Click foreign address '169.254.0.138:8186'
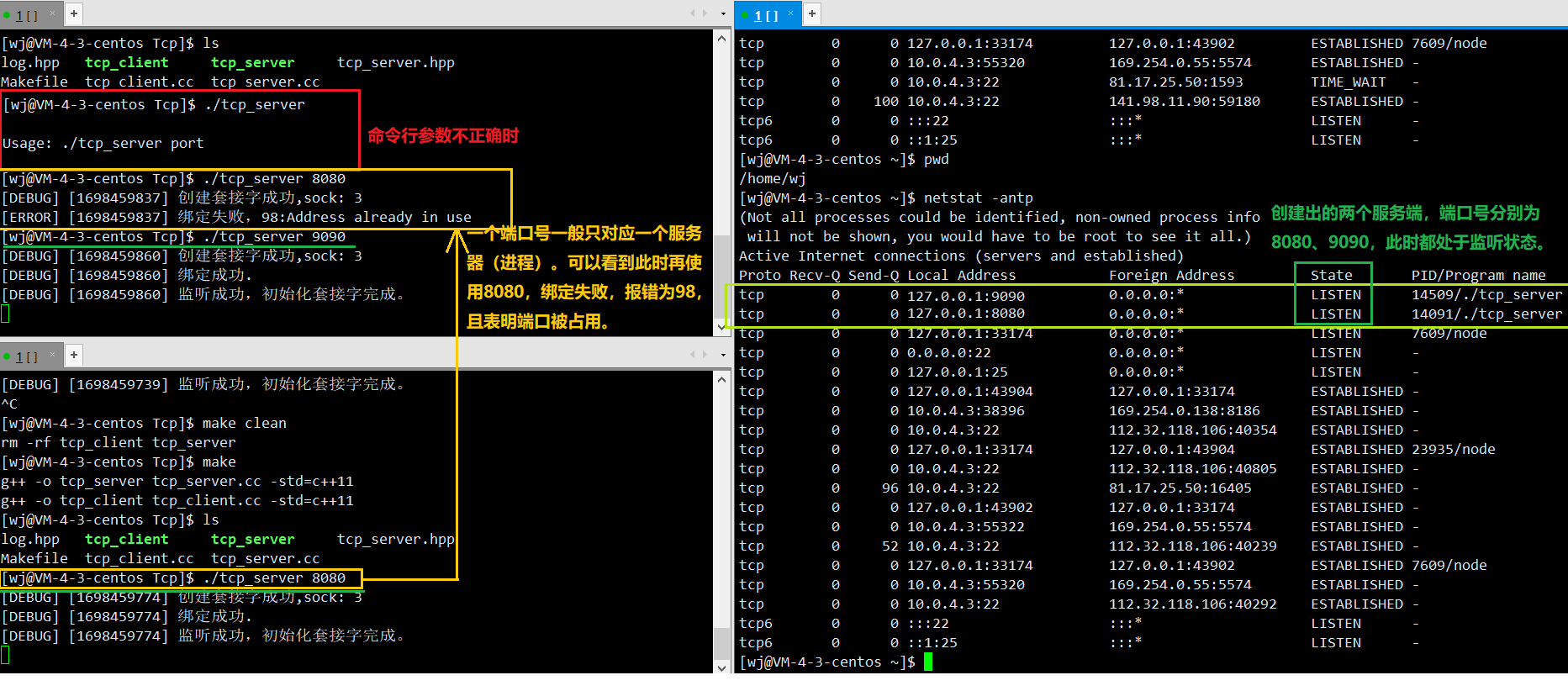Image resolution: width=1568 pixels, height=691 pixels. coord(1184,411)
